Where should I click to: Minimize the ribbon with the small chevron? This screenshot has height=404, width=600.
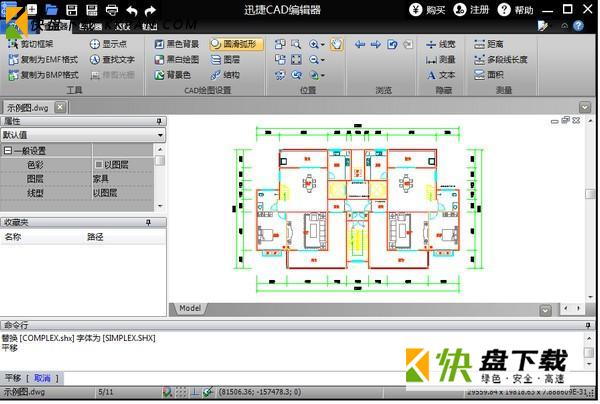click(564, 26)
